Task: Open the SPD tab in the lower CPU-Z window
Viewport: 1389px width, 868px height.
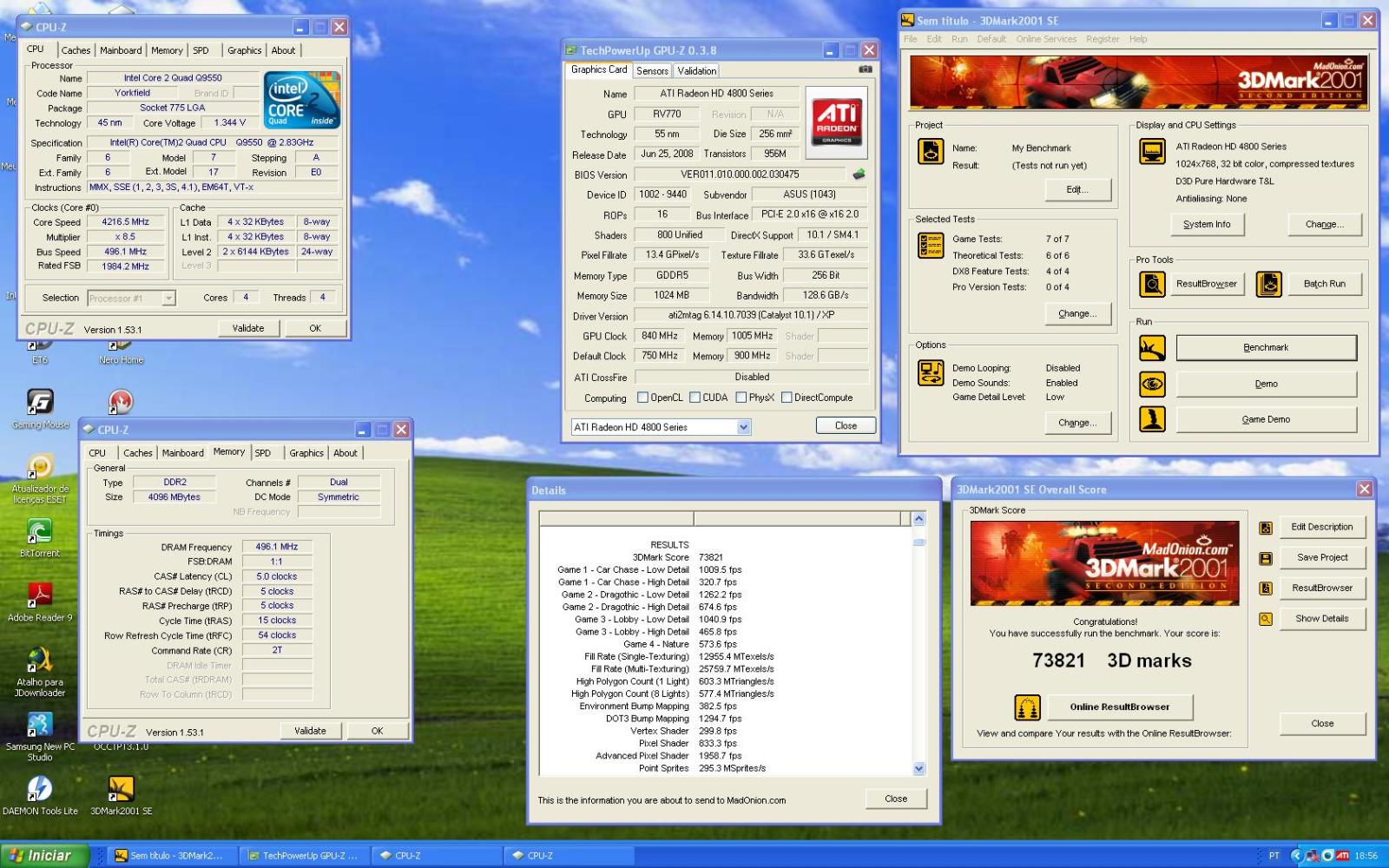Action: click(263, 453)
